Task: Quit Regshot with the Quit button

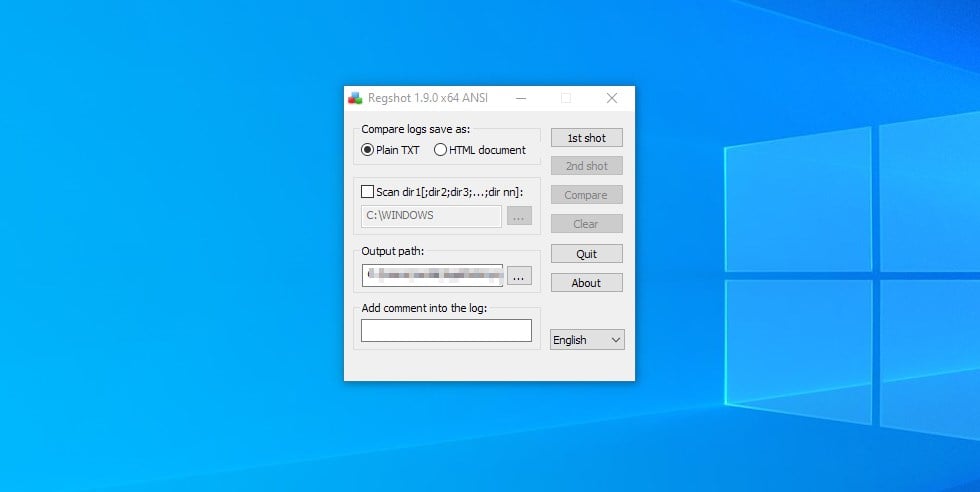Action: pos(586,254)
